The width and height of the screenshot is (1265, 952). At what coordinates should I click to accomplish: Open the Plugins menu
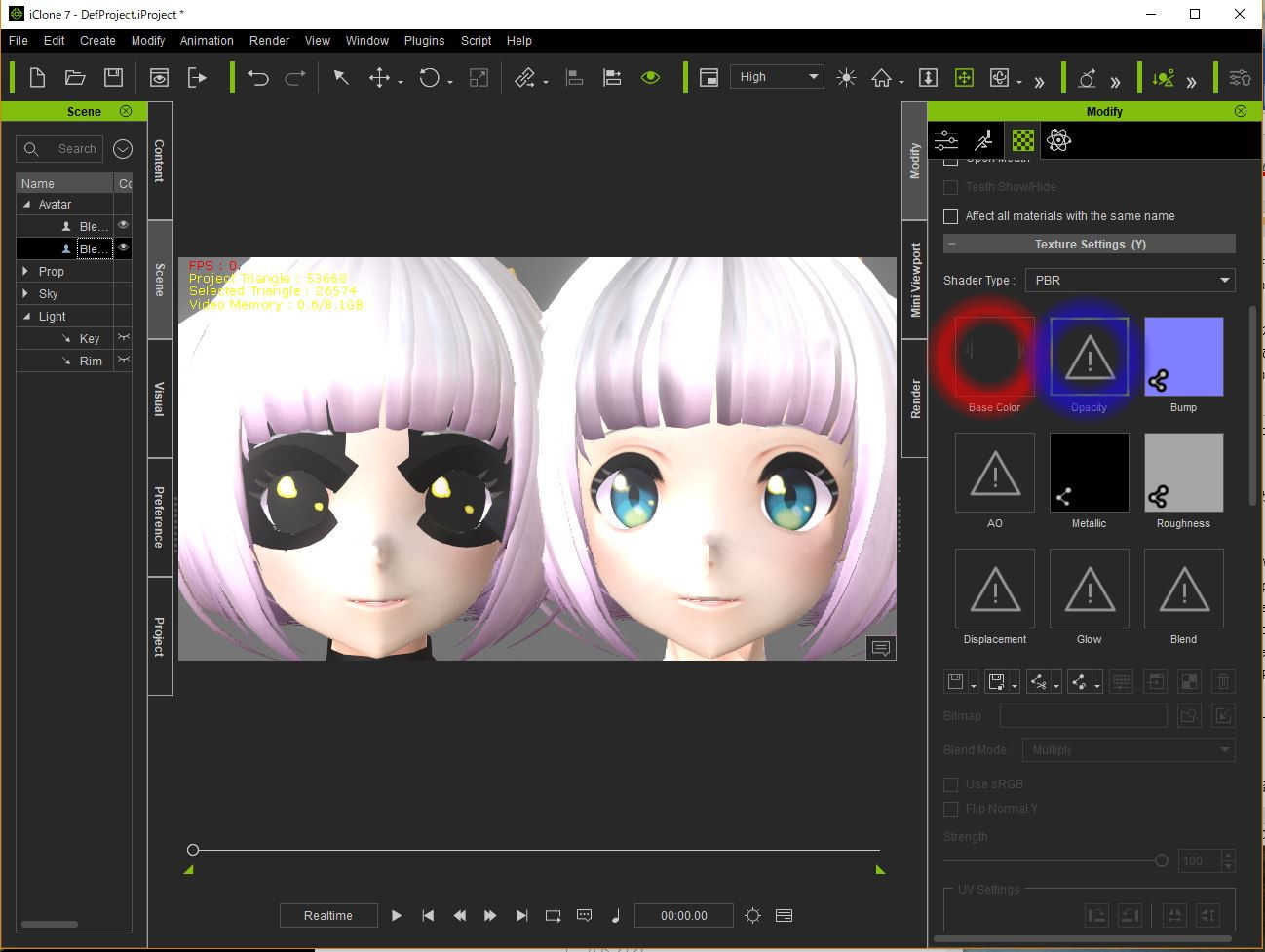point(424,41)
